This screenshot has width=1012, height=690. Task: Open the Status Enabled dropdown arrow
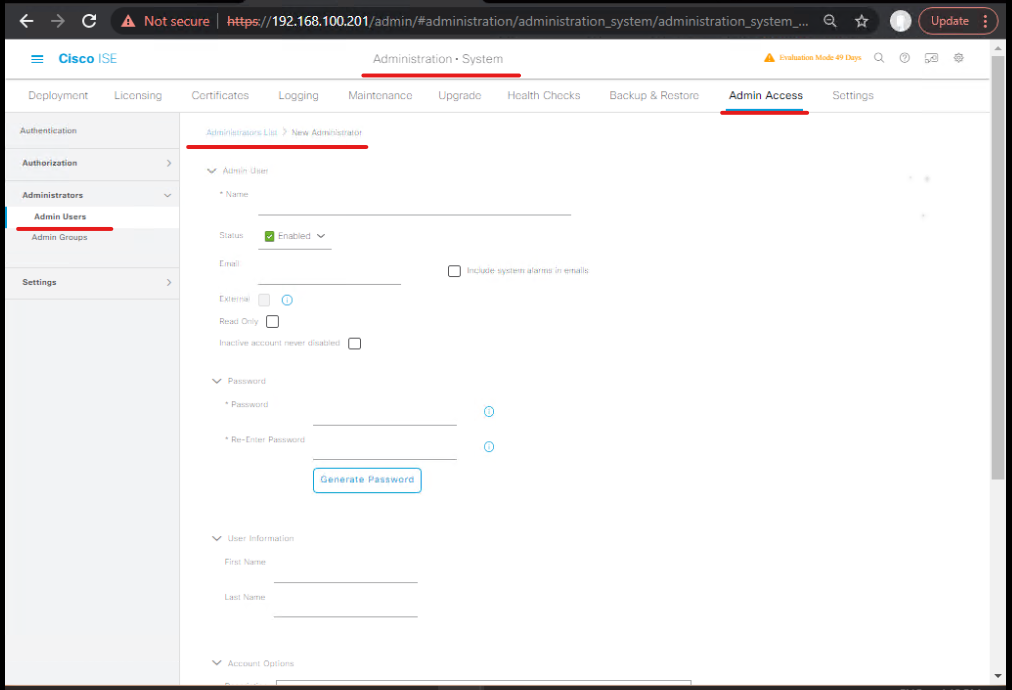click(321, 236)
